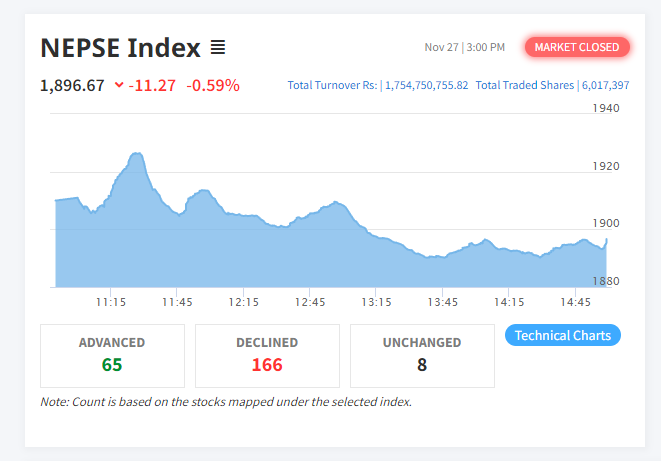Screen dimensions: 661x461
Task: Click the 14:45 time axis label
Action: tap(575, 302)
